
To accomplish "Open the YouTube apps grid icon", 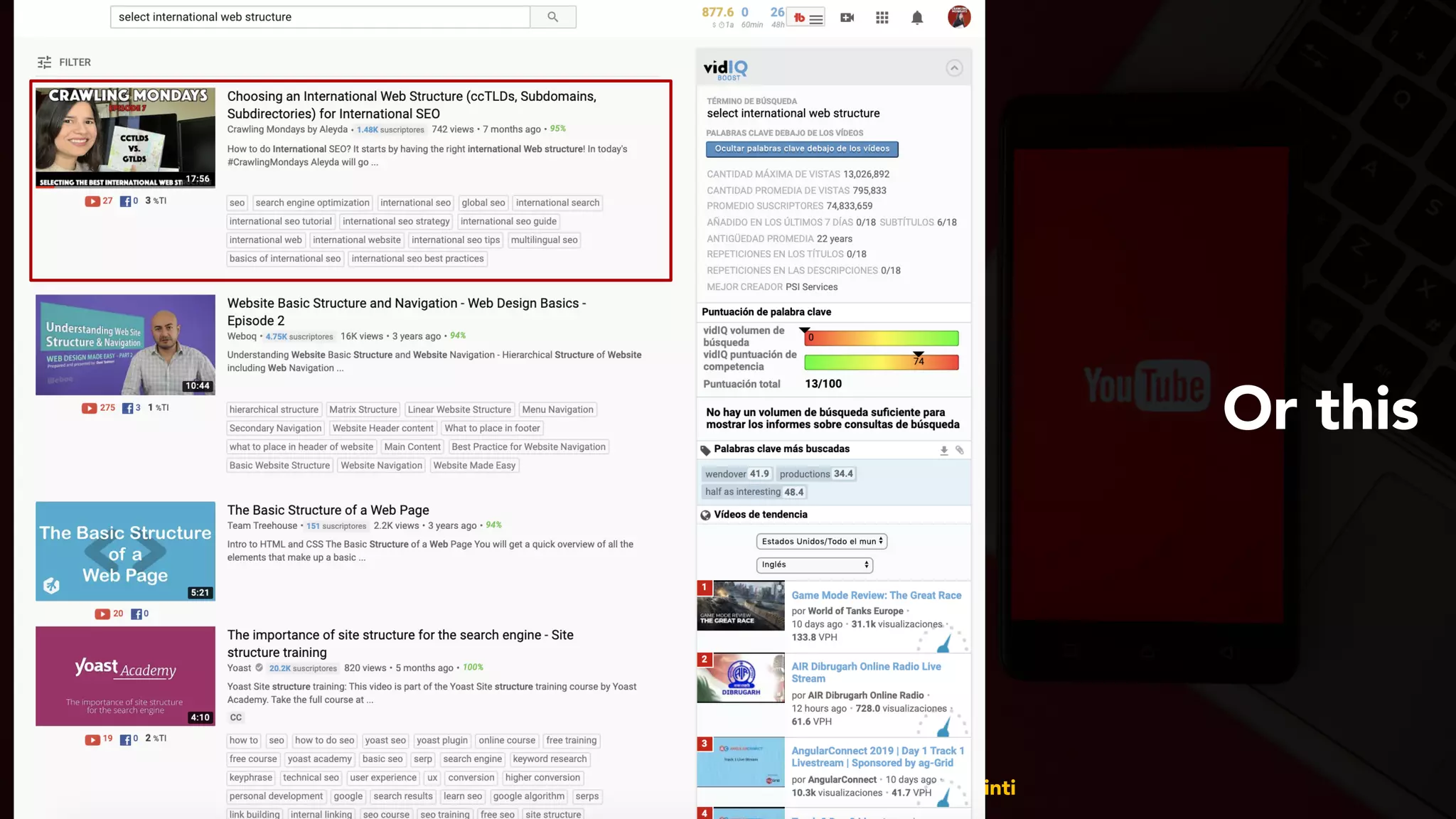I will tap(882, 18).
